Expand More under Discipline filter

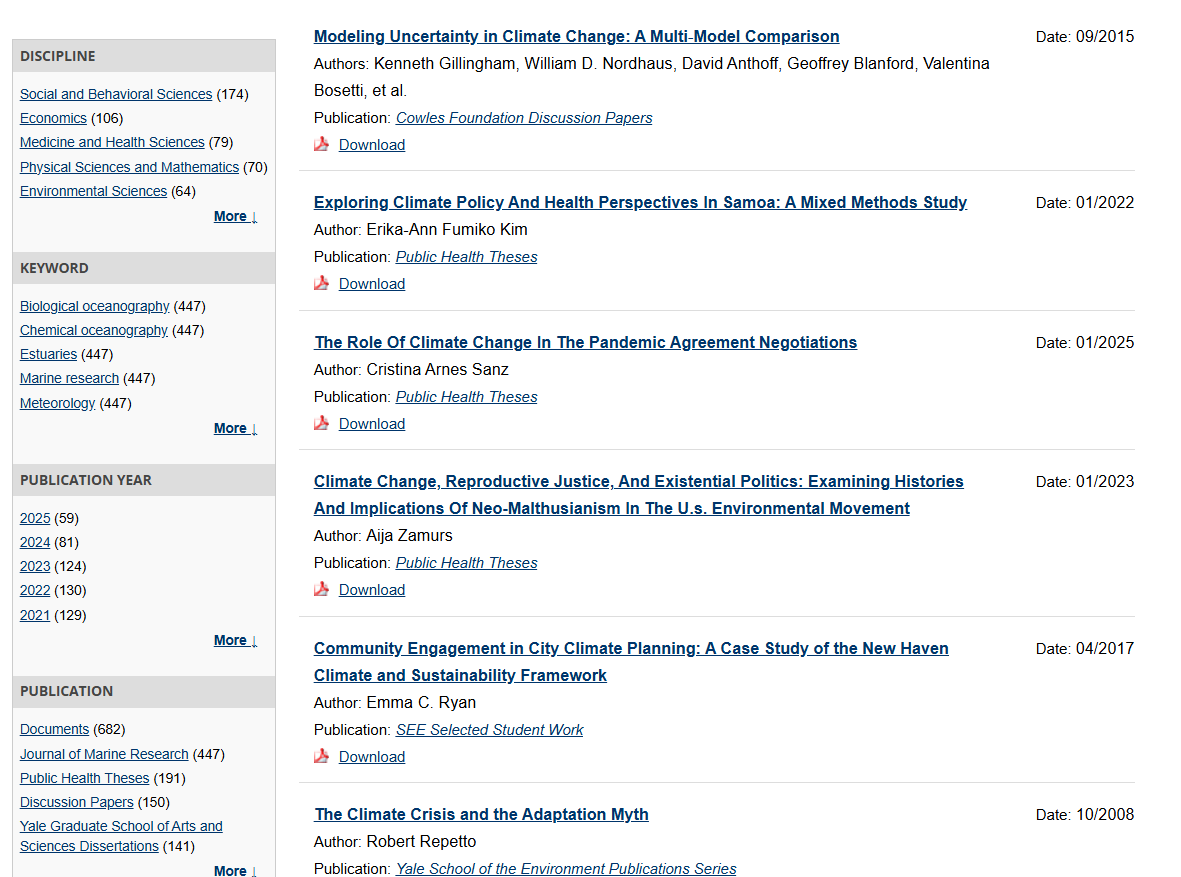(x=235, y=216)
